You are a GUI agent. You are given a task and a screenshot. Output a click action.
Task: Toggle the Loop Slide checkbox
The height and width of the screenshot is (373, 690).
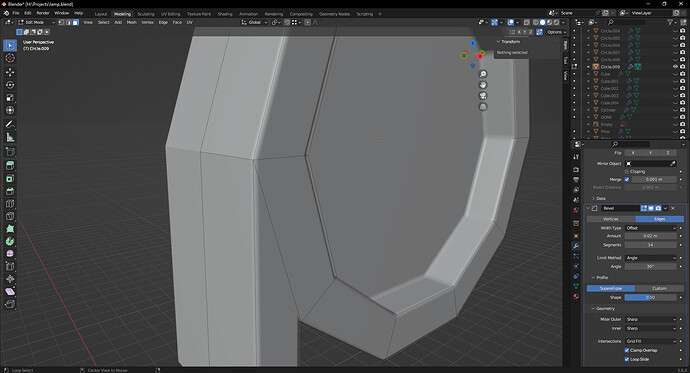(627, 359)
